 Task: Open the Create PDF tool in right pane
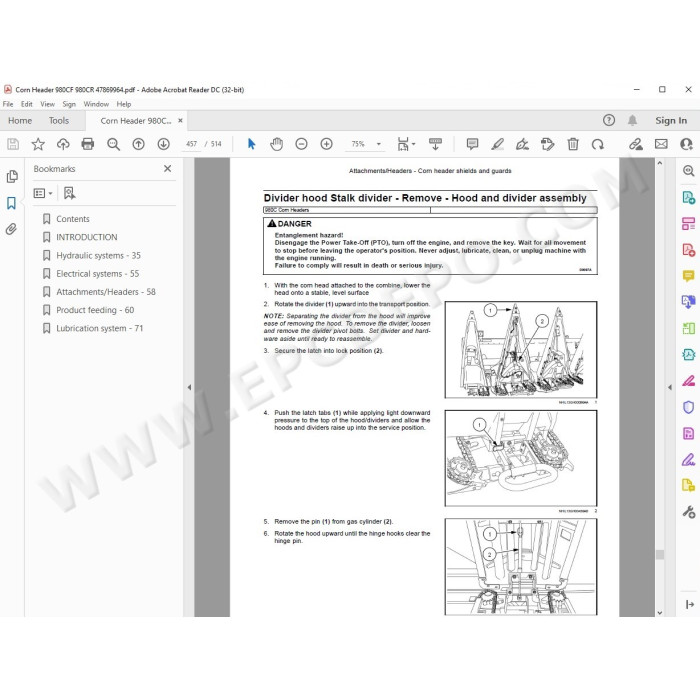click(688, 250)
